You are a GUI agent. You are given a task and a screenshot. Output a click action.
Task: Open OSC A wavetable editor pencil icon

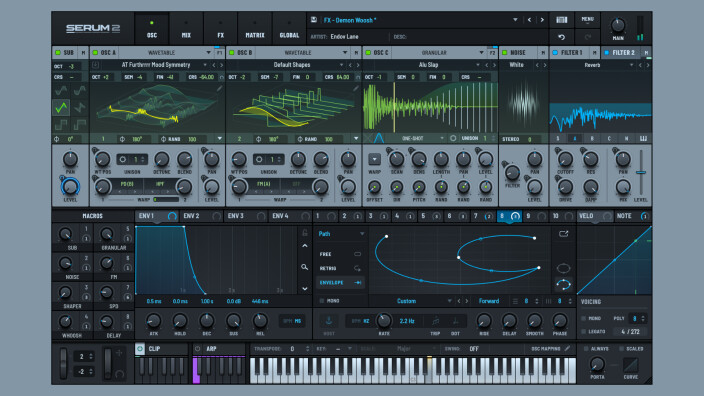pos(219,89)
